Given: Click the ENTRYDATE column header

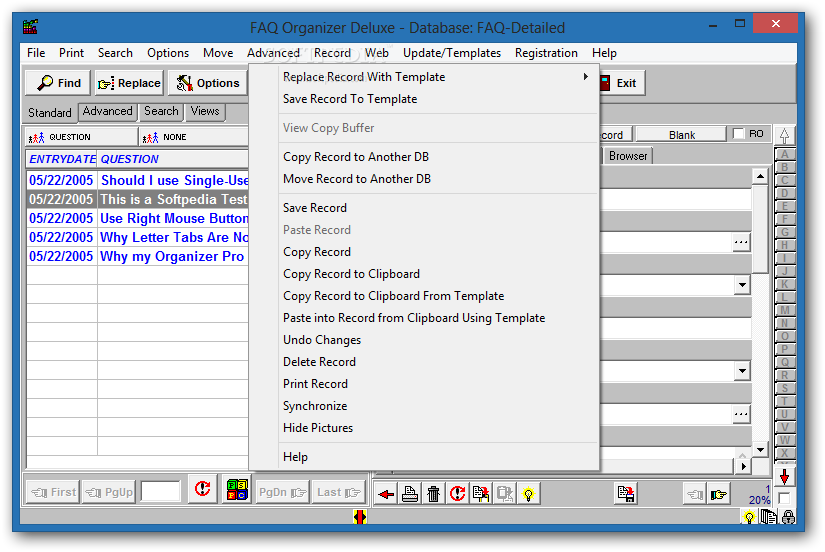Looking at the screenshot, I should [62, 159].
